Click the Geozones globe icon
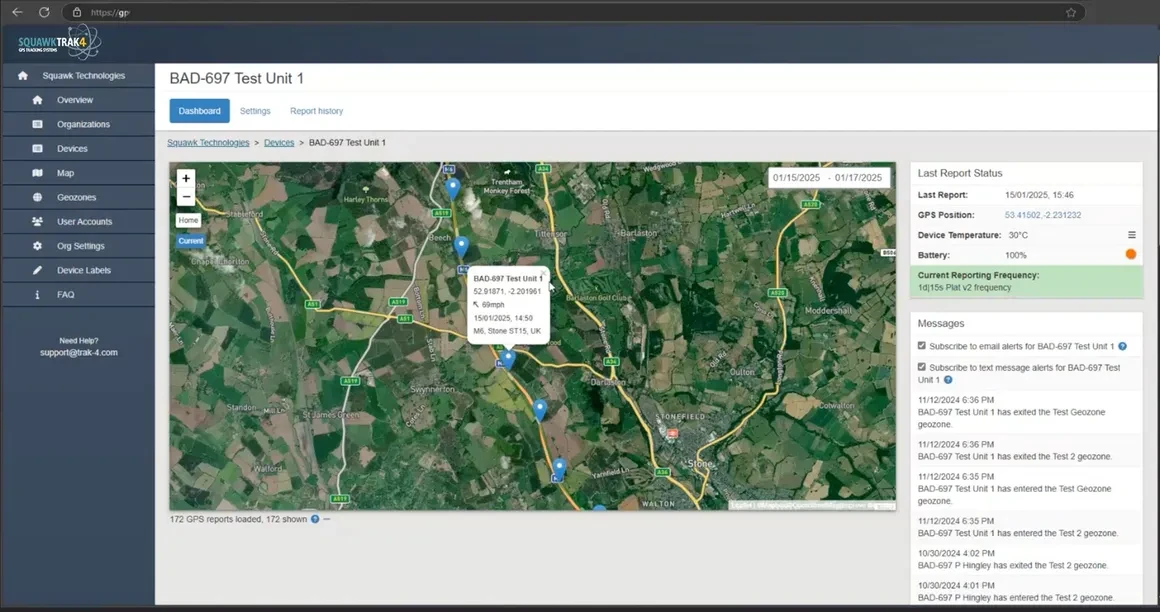This screenshot has height=612, width=1160. coord(38,198)
